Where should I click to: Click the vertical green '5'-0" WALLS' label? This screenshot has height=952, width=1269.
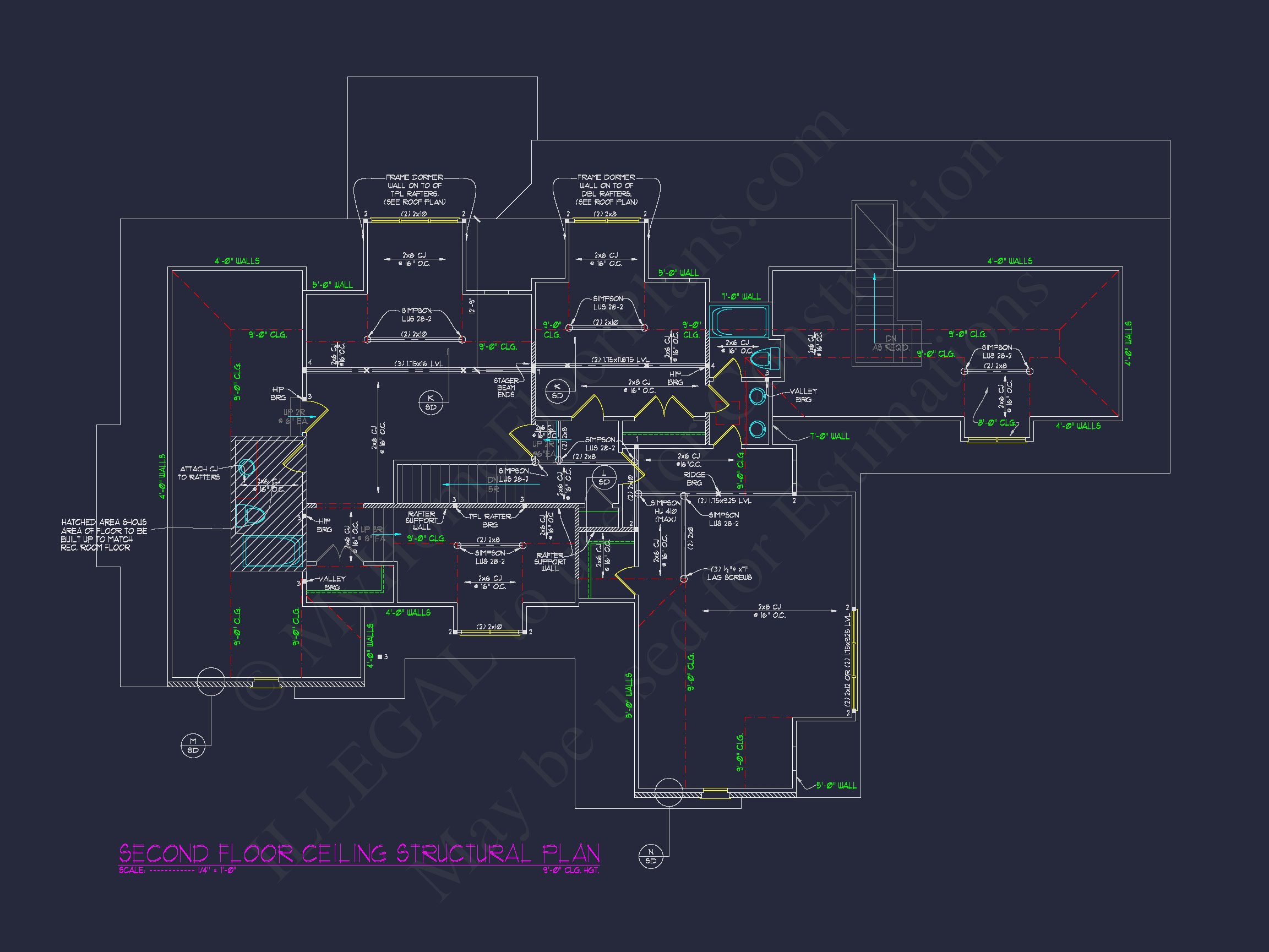click(629, 696)
